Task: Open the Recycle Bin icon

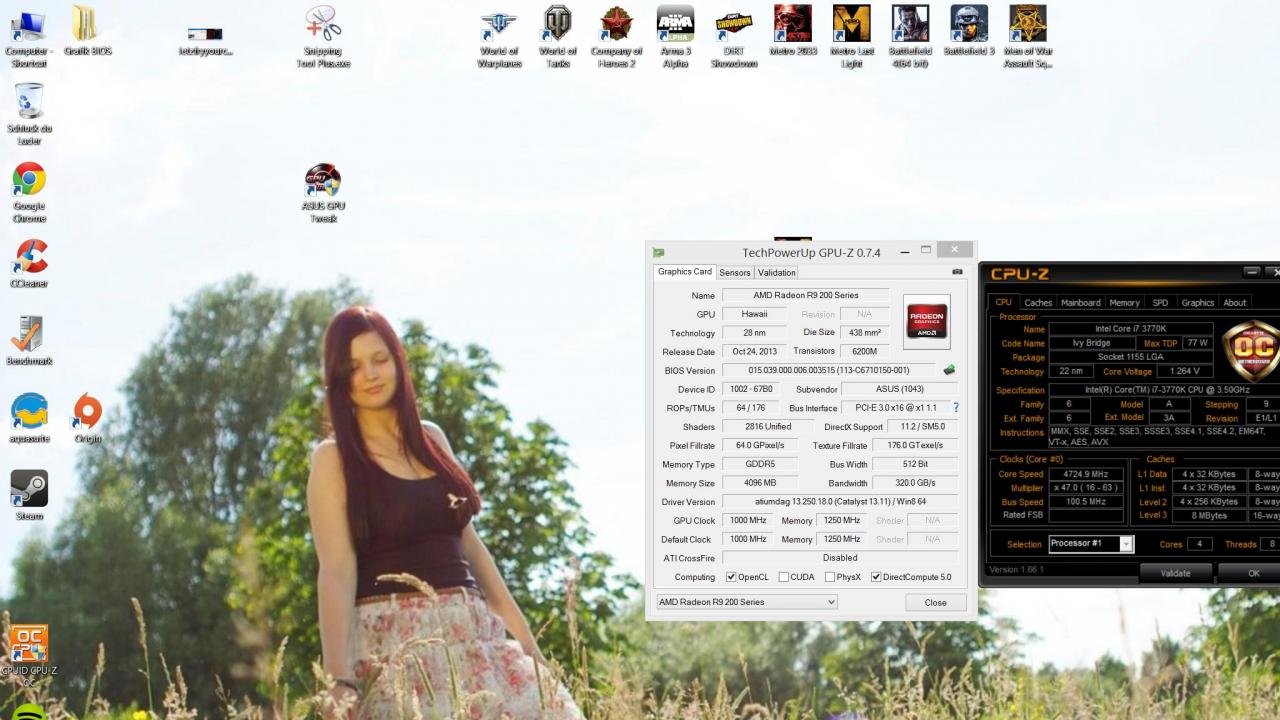Action: pyautogui.click(x=29, y=115)
